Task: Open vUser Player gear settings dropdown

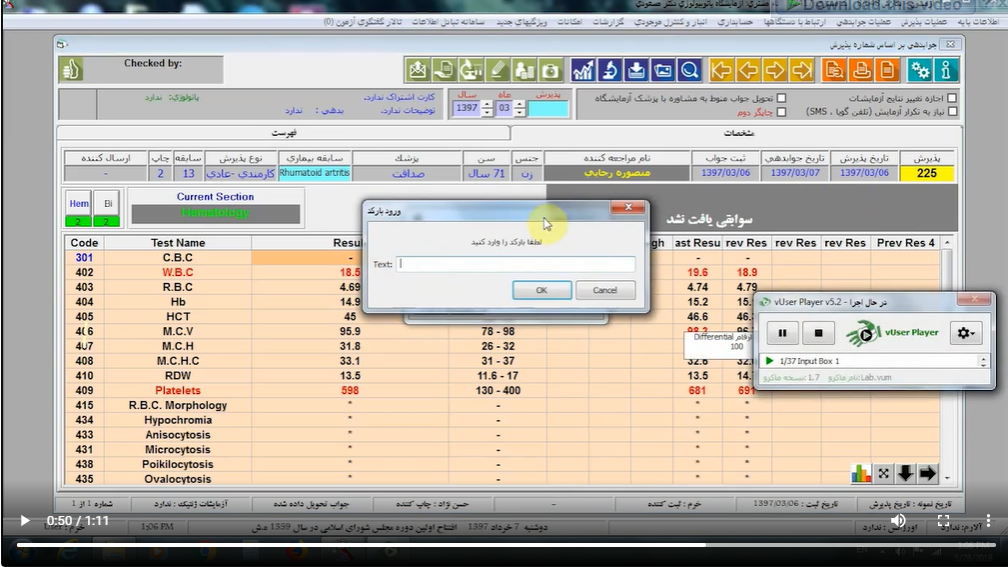Action: [966, 333]
